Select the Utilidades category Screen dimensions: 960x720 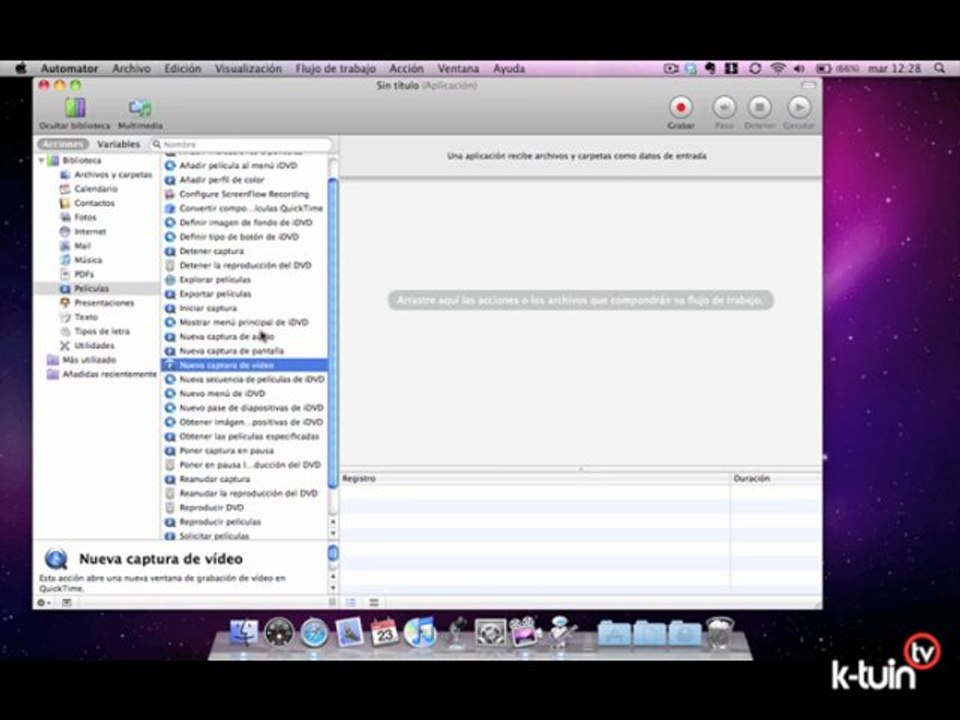click(94, 345)
